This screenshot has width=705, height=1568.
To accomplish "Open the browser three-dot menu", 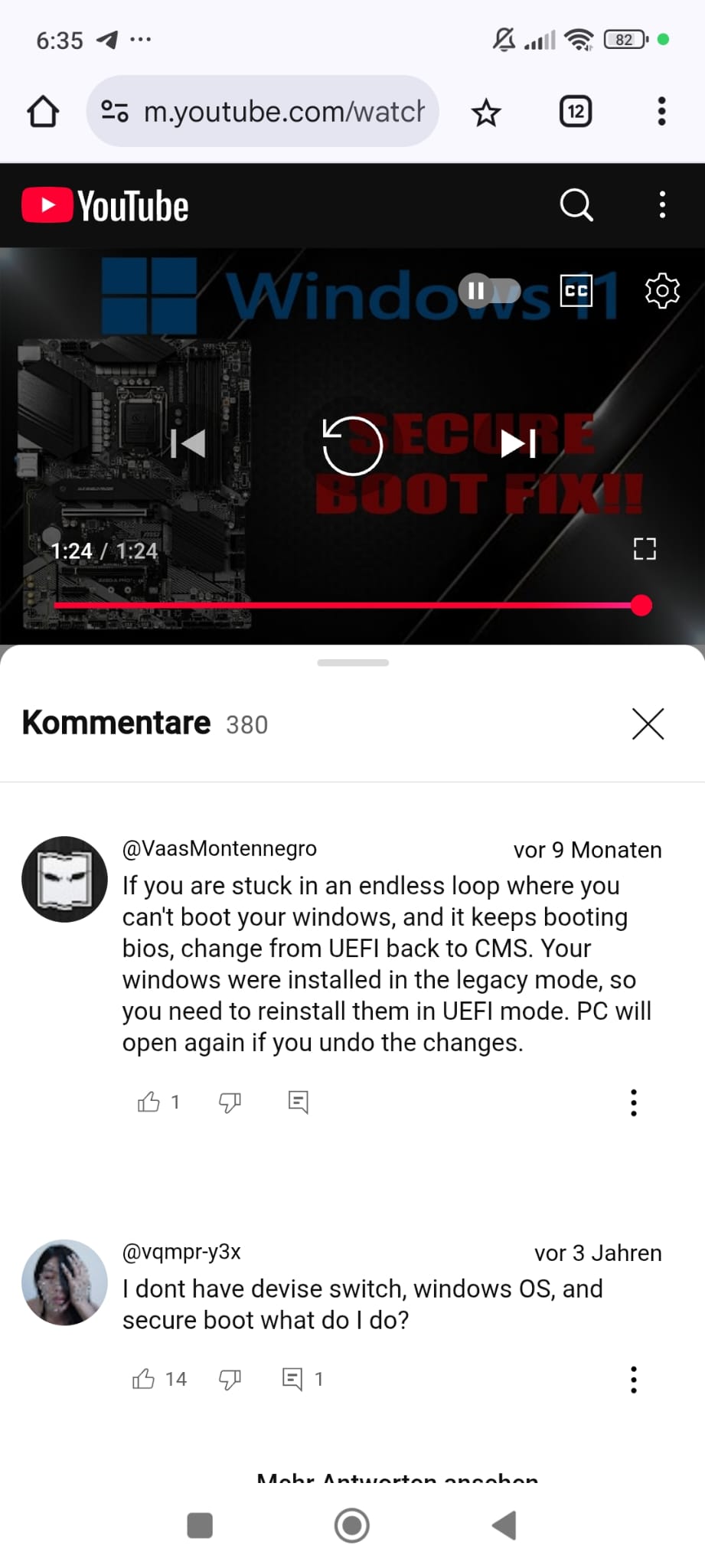I will click(x=661, y=112).
